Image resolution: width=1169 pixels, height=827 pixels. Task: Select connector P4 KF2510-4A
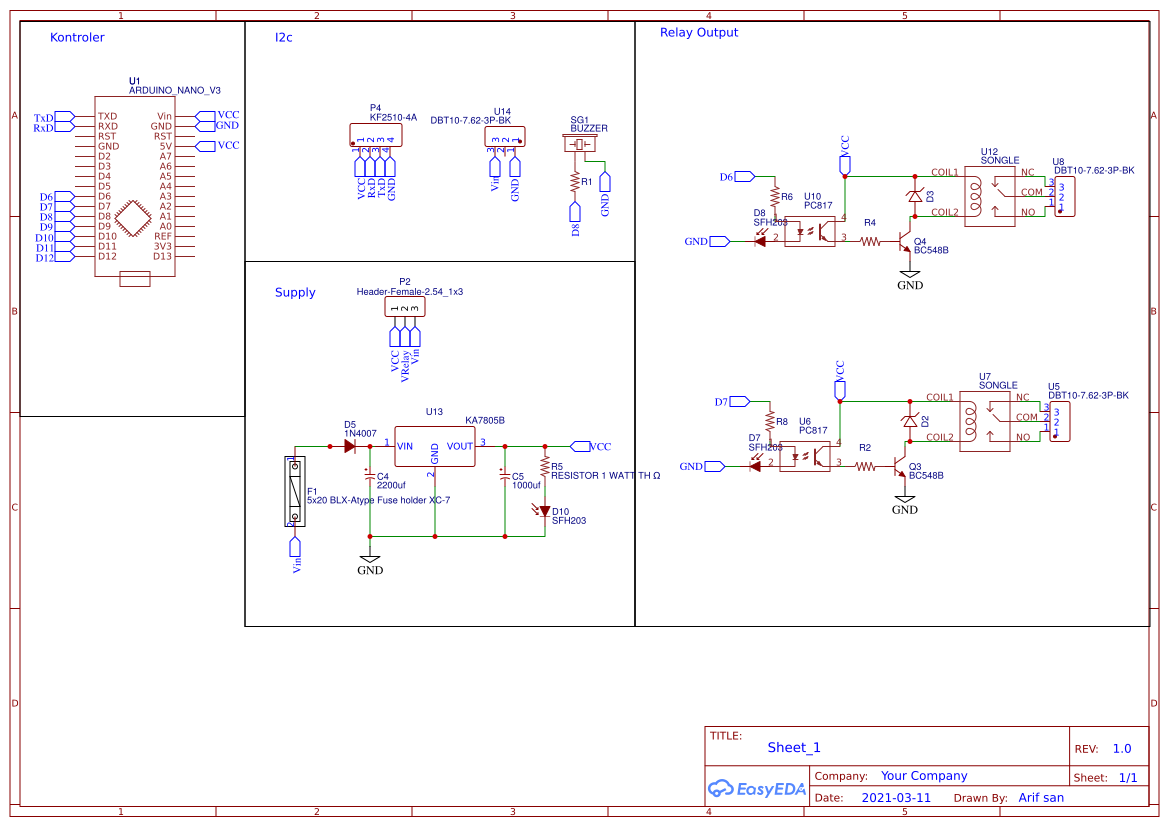(375, 134)
